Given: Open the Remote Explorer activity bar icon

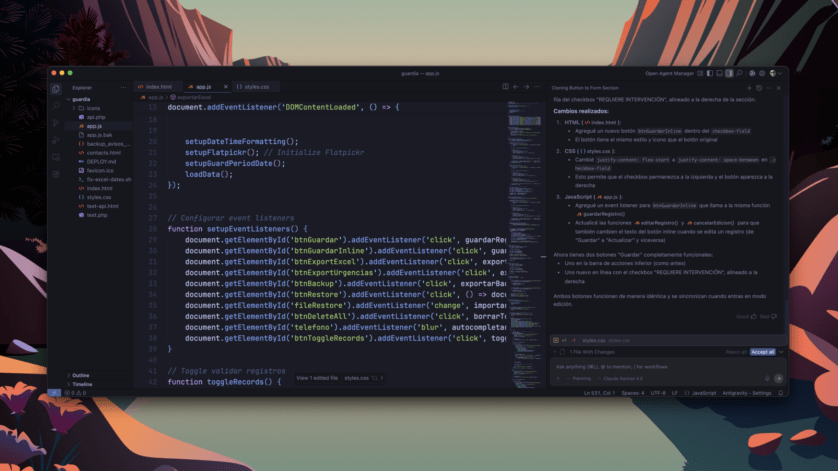Looking at the screenshot, I should (x=56, y=157).
